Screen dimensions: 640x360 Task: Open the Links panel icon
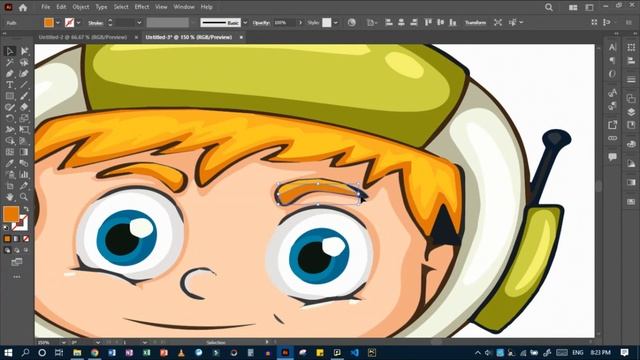[x=612, y=138]
